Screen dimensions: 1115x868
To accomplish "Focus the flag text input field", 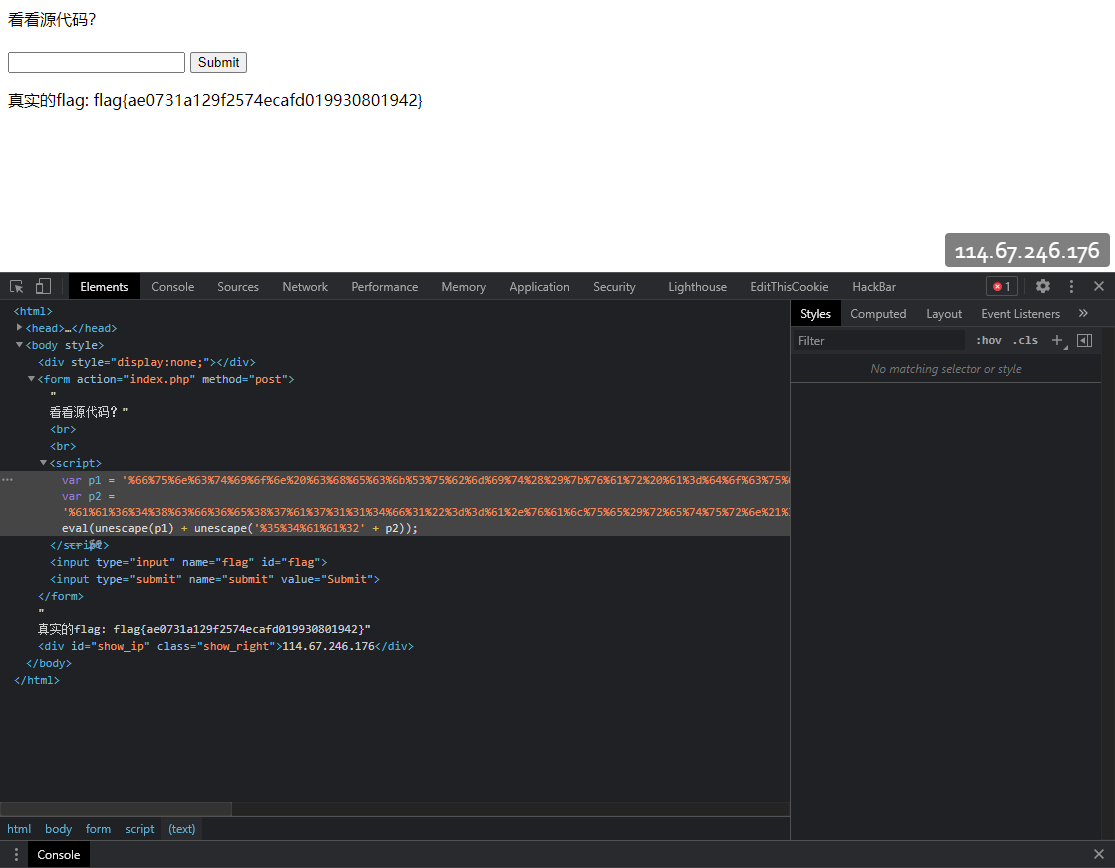I will (x=97, y=63).
